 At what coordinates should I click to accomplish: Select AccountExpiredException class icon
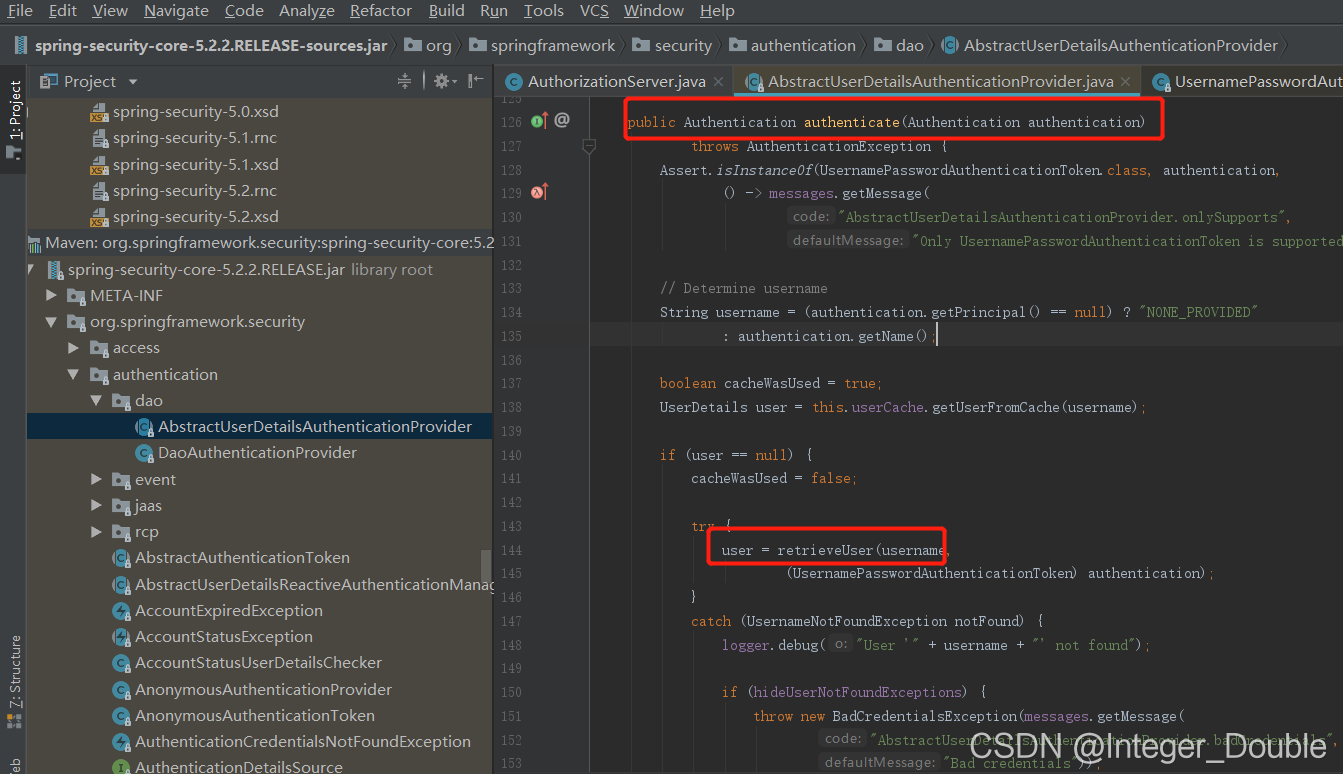(x=121, y=611)
